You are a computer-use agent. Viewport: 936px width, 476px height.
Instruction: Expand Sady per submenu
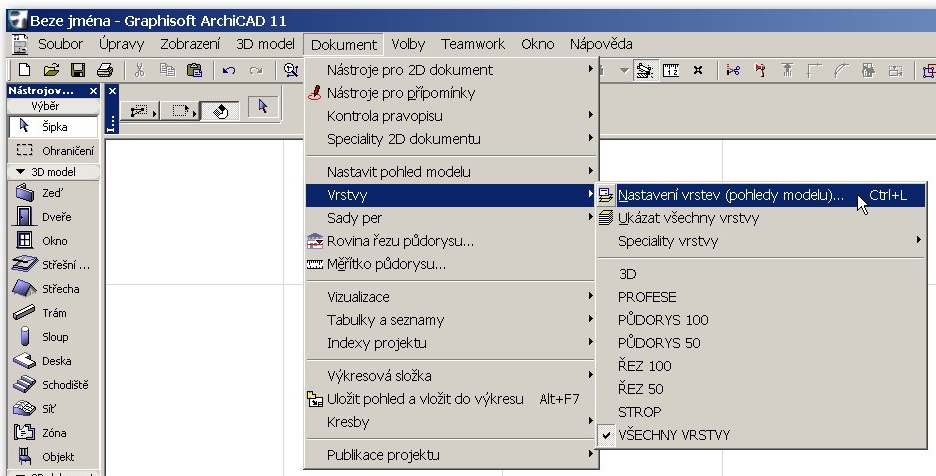click(452, 218)
